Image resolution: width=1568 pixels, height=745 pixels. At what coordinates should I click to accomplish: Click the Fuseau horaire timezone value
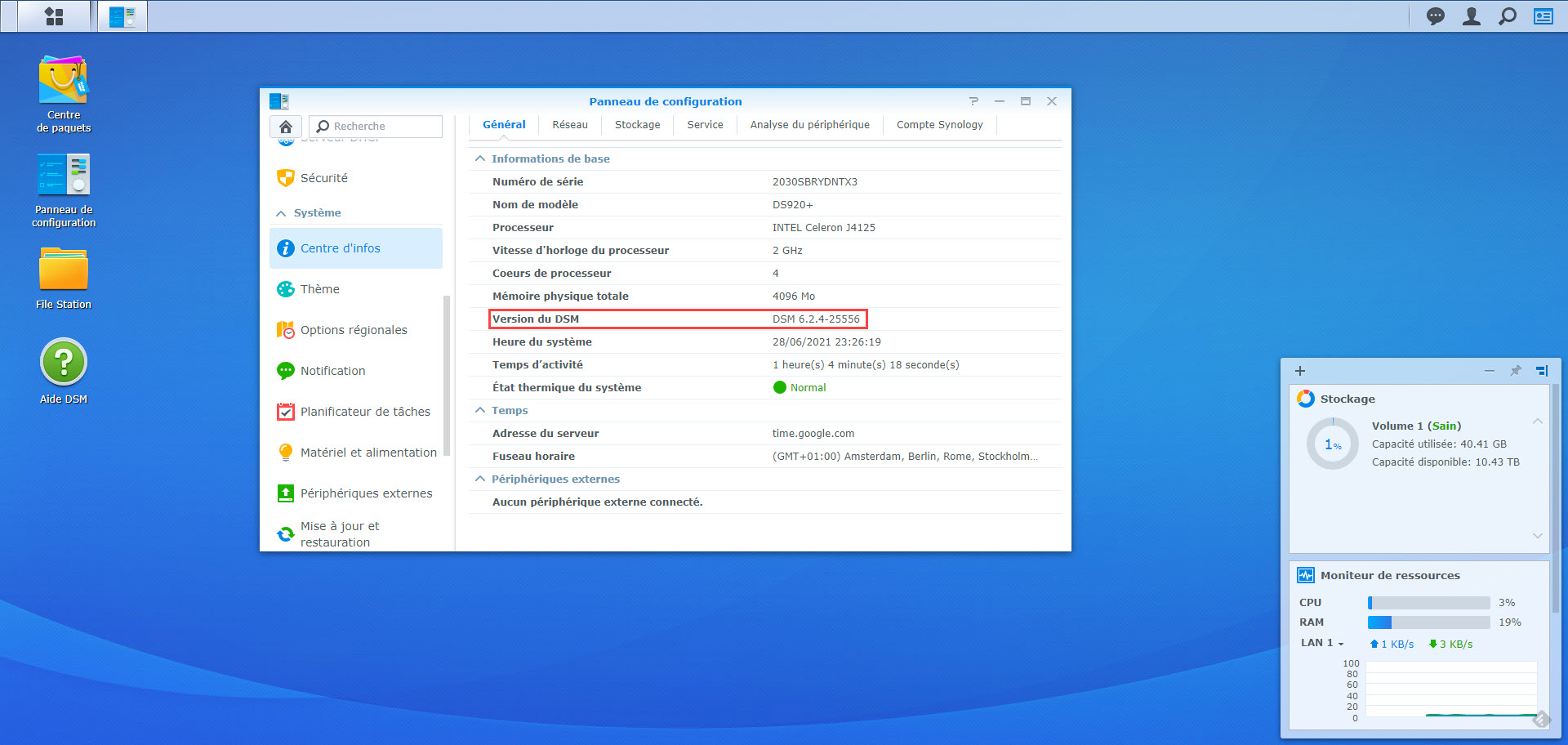point(905,457)
